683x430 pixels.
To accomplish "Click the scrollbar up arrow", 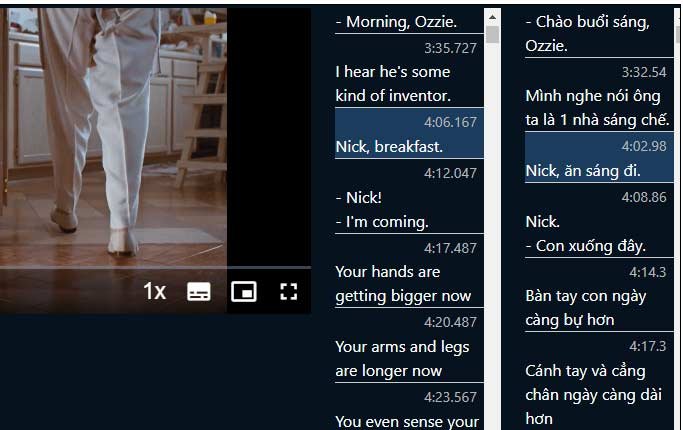I will 492,17.
